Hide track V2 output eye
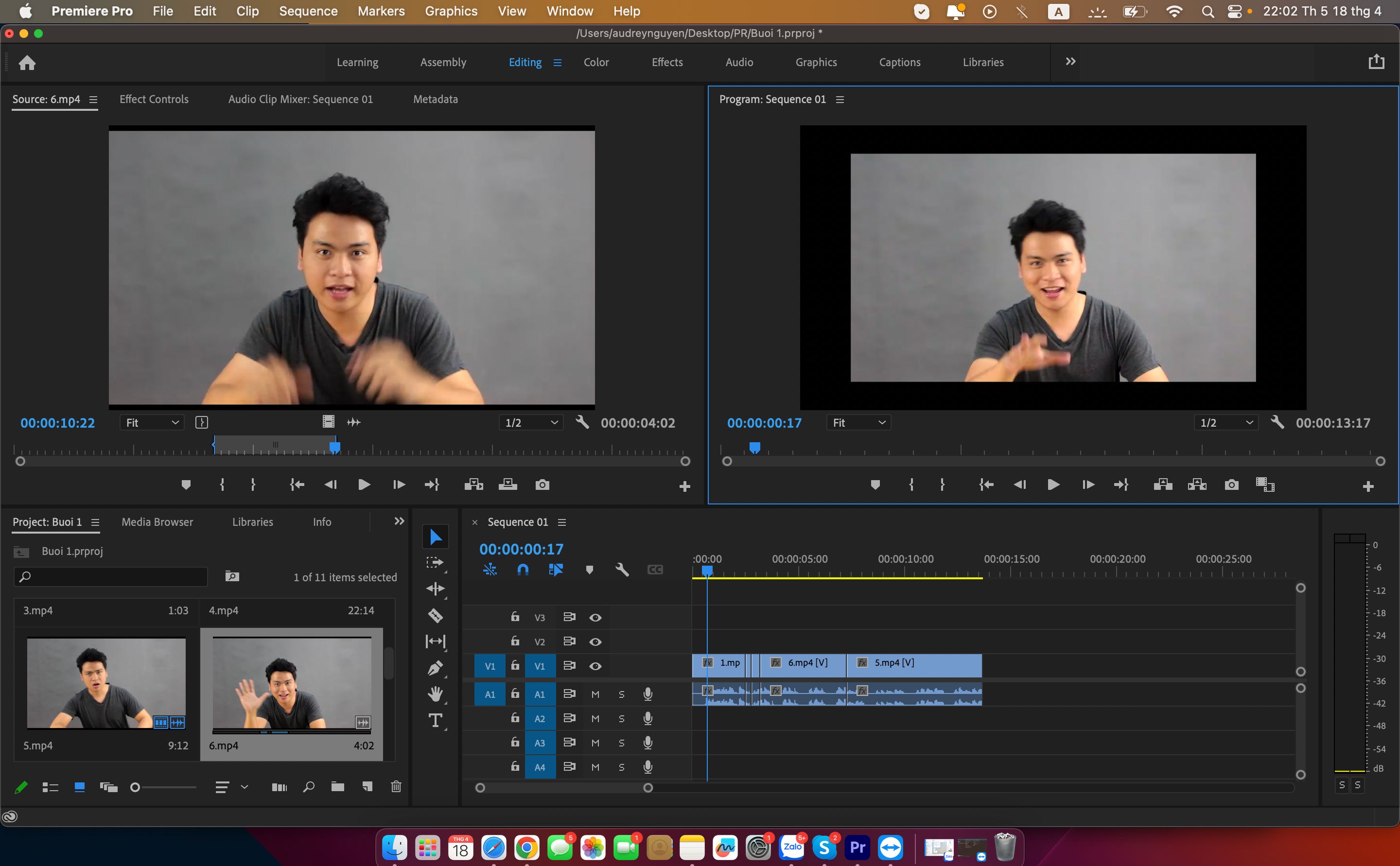This screenshot has height=866, width=1400. point(596,641)
